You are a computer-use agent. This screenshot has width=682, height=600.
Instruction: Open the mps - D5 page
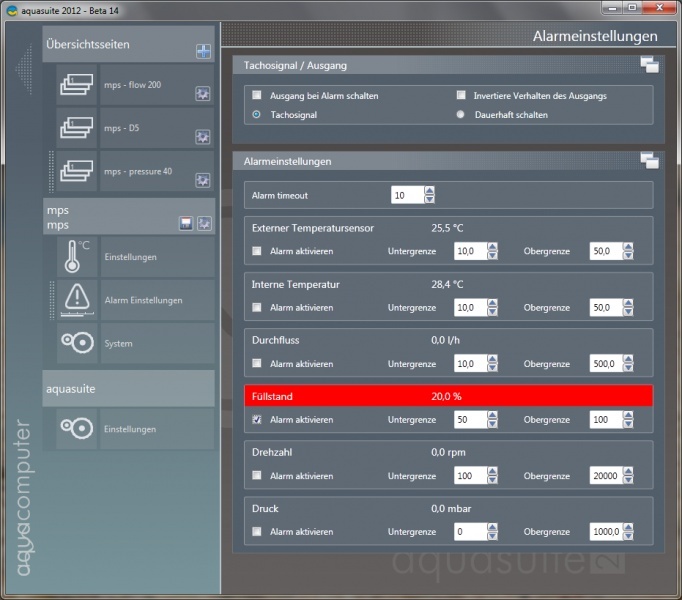pyautogui.click(x=157, y=128)
